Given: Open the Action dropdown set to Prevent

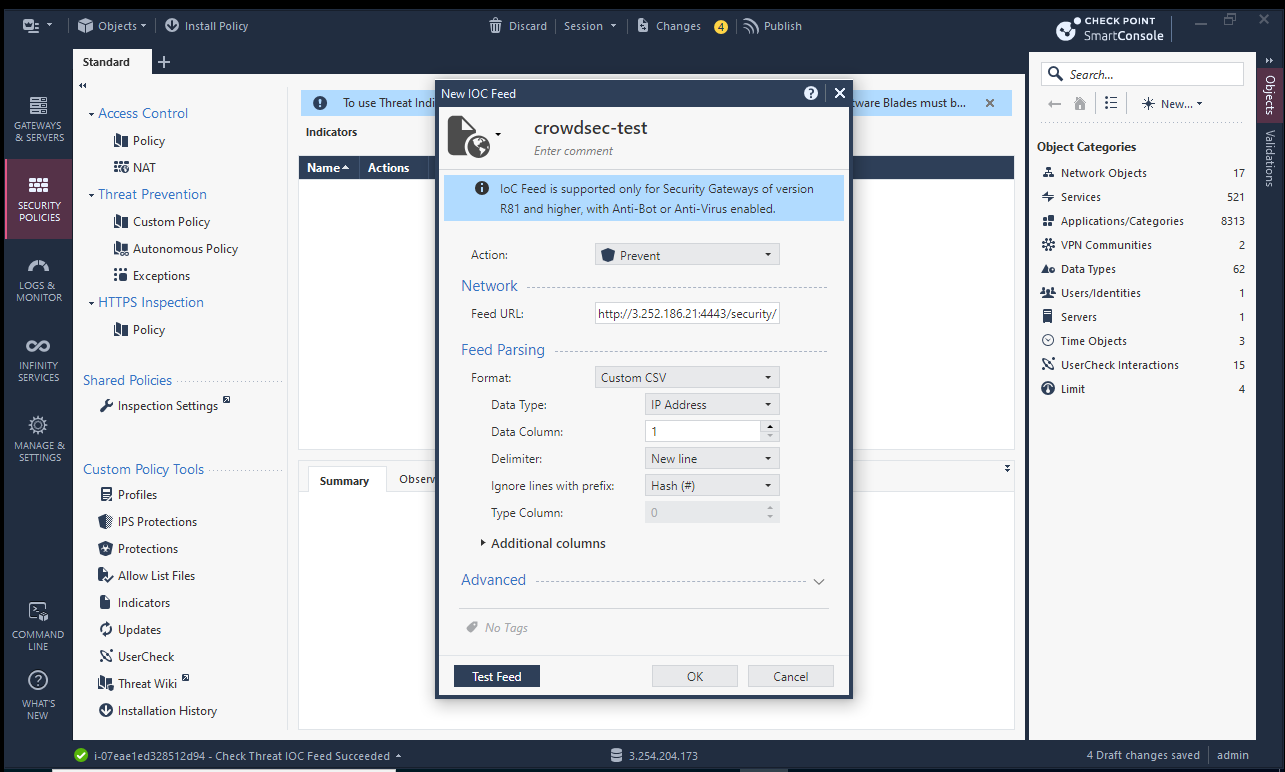Looking at the screenshot, I should [686, 255].
